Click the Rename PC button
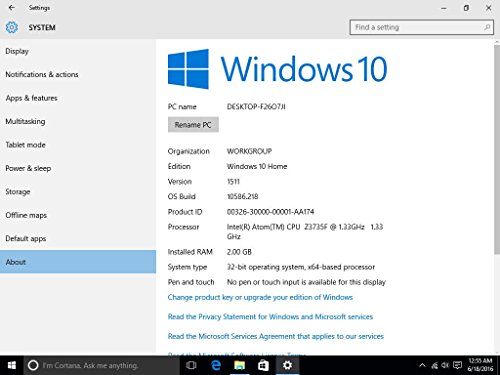The image size is (500, 375). point(193,125)
